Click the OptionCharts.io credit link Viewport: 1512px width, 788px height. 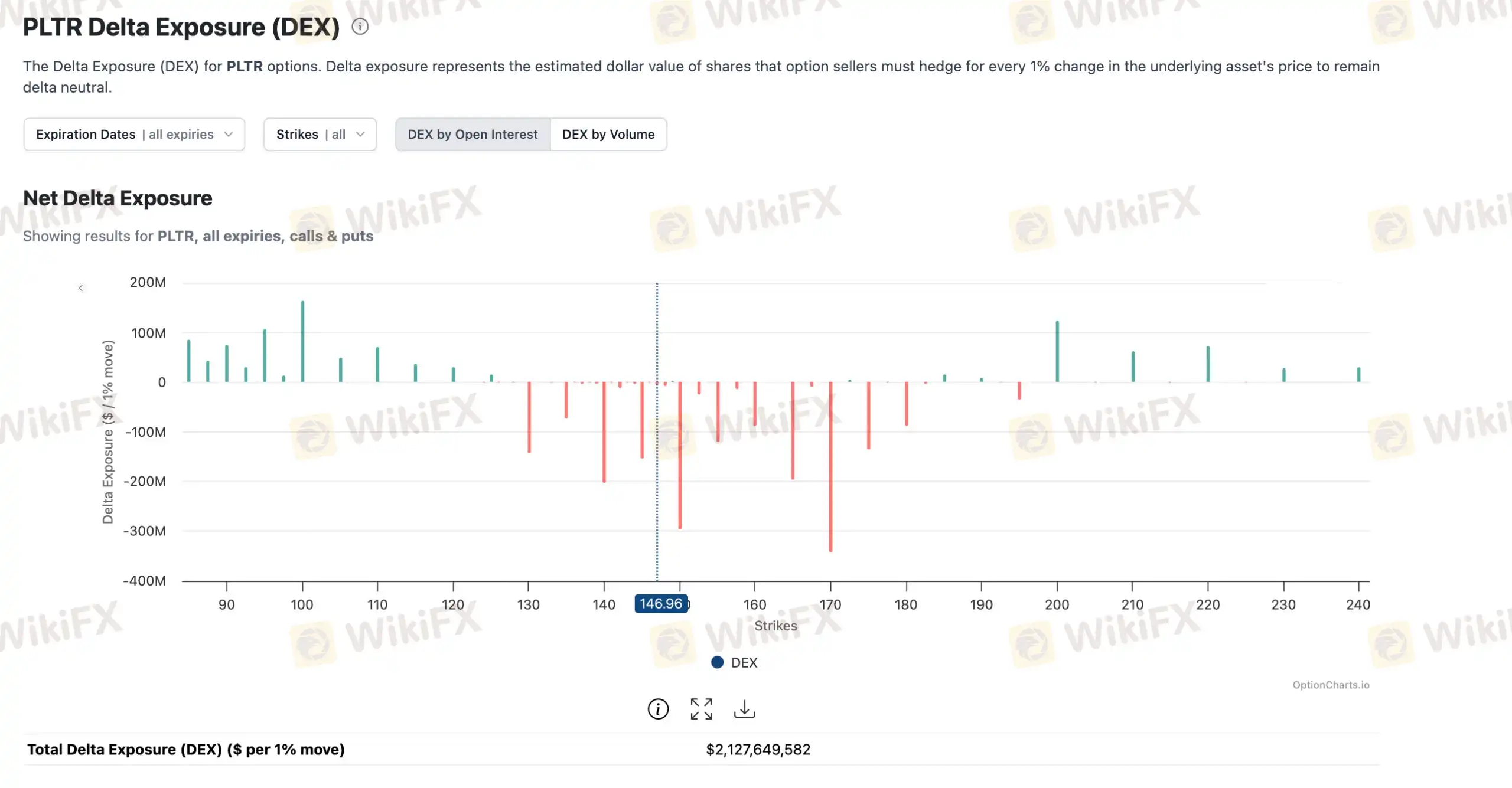[1330, 685]
